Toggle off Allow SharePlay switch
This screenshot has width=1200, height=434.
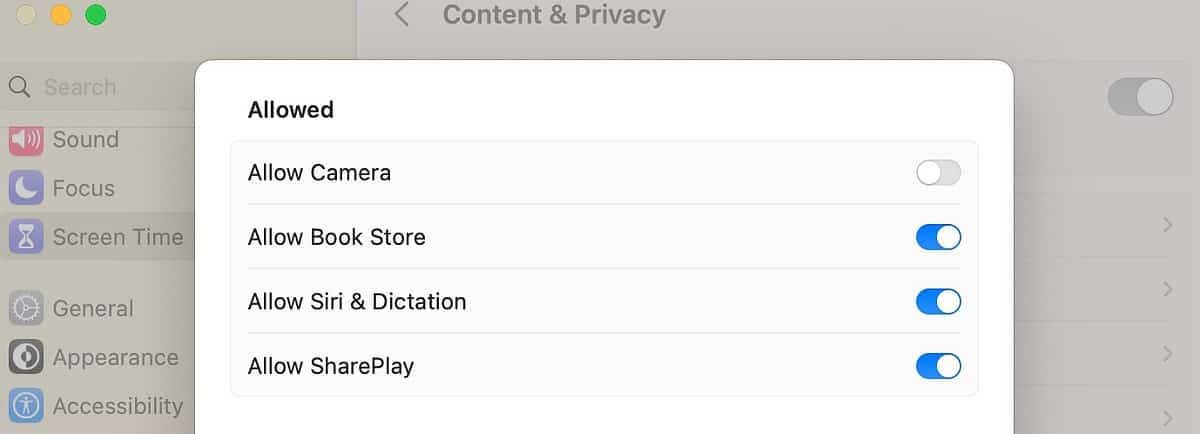coord(938,366)
